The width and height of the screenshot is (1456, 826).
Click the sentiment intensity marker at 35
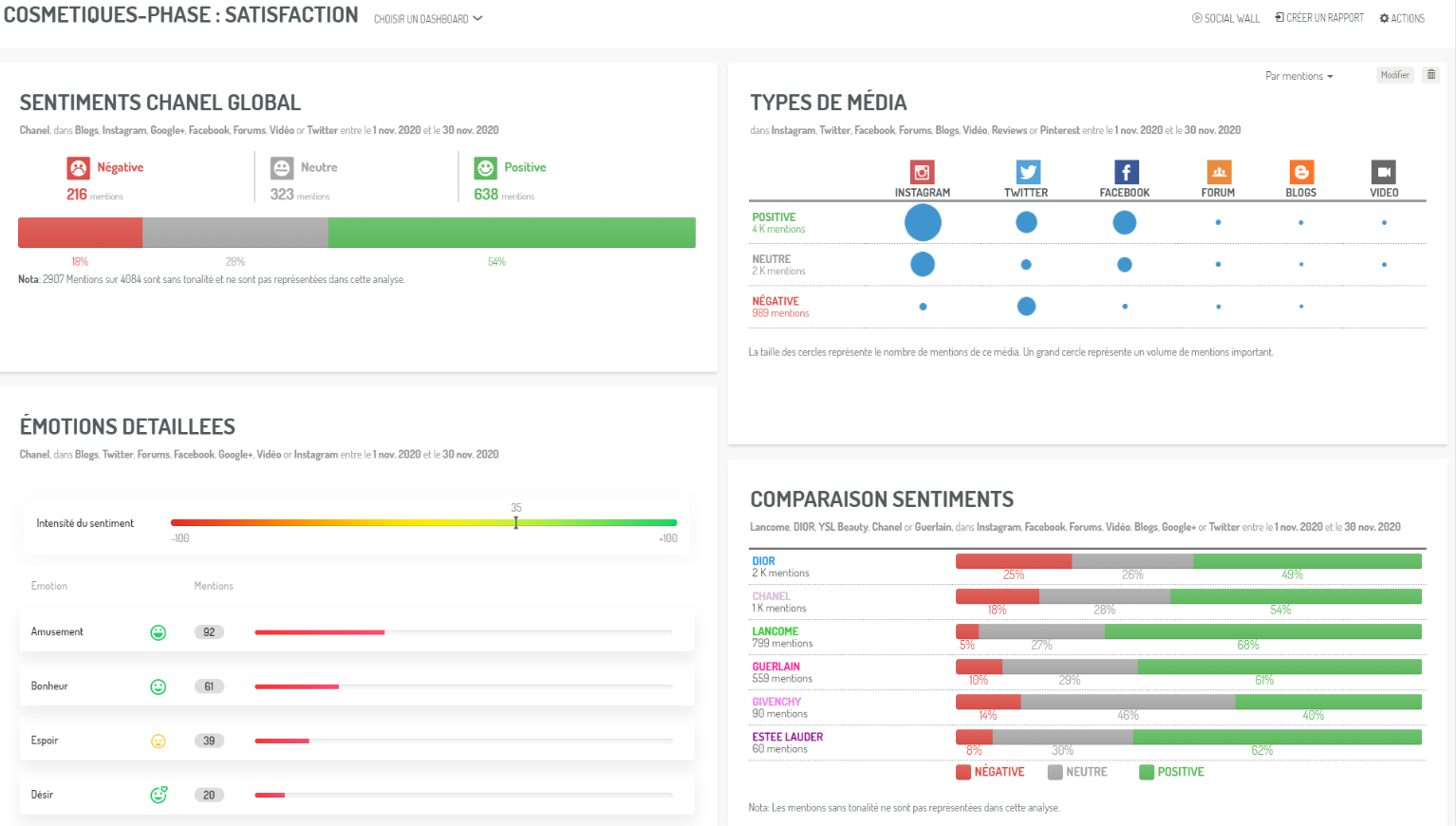tap(516, 522)
